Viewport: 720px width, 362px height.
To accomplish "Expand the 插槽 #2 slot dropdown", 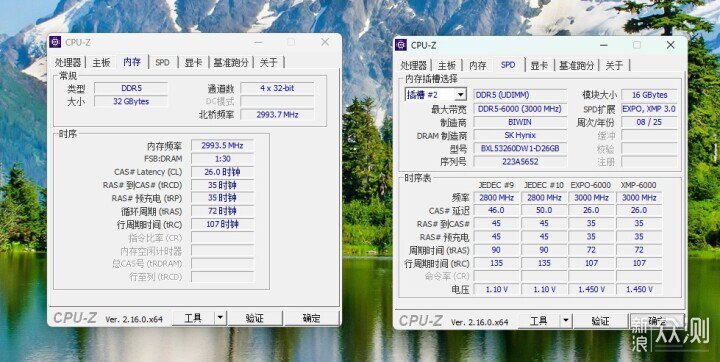I will tap(460, 95).
